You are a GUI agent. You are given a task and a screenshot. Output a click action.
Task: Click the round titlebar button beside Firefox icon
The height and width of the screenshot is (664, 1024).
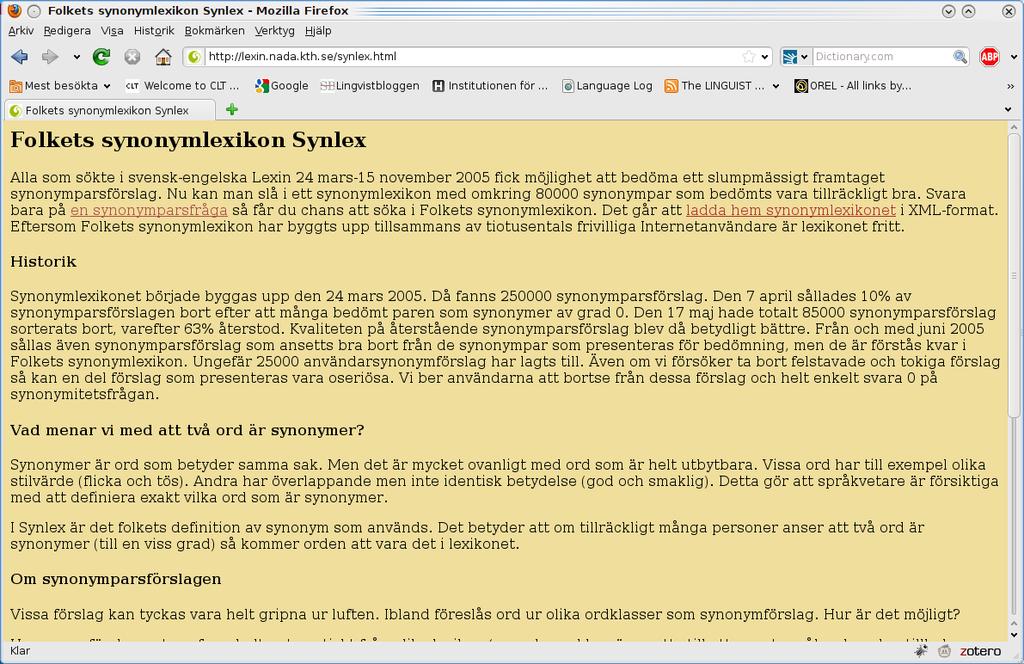coord(35,11)
